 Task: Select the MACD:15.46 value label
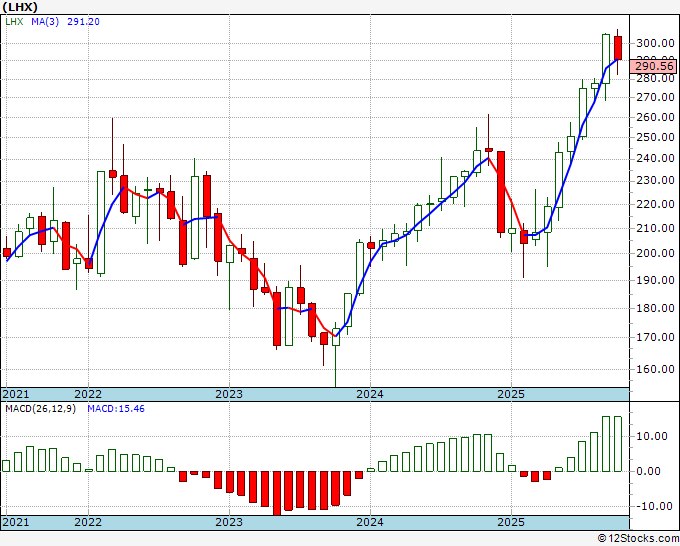pos(116,409)
